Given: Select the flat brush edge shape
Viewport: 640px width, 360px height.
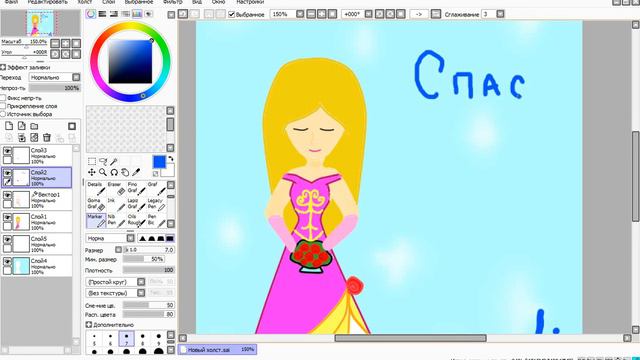Looking at the screenshot, I should 170,238.
